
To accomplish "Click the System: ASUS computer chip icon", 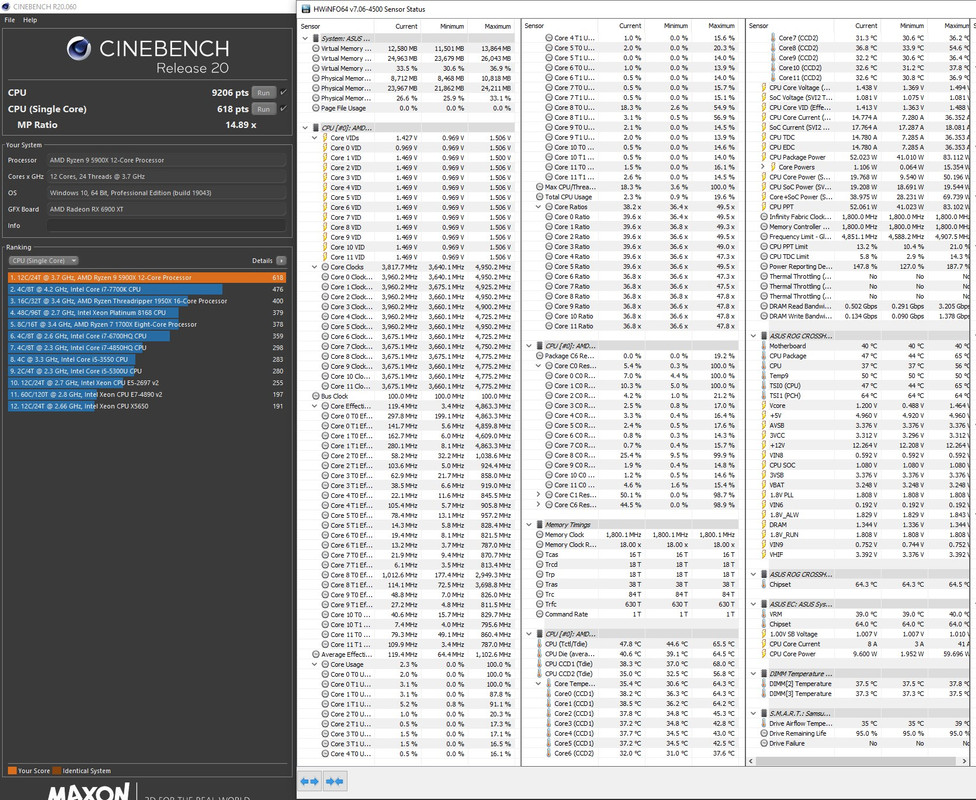I will [x=316, y=39].
